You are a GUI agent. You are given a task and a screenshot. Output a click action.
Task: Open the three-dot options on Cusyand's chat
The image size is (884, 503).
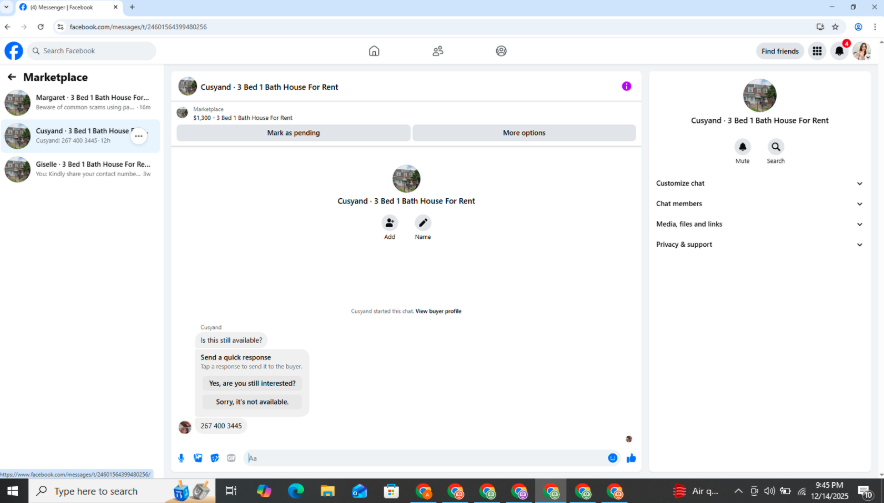point(139,136)
